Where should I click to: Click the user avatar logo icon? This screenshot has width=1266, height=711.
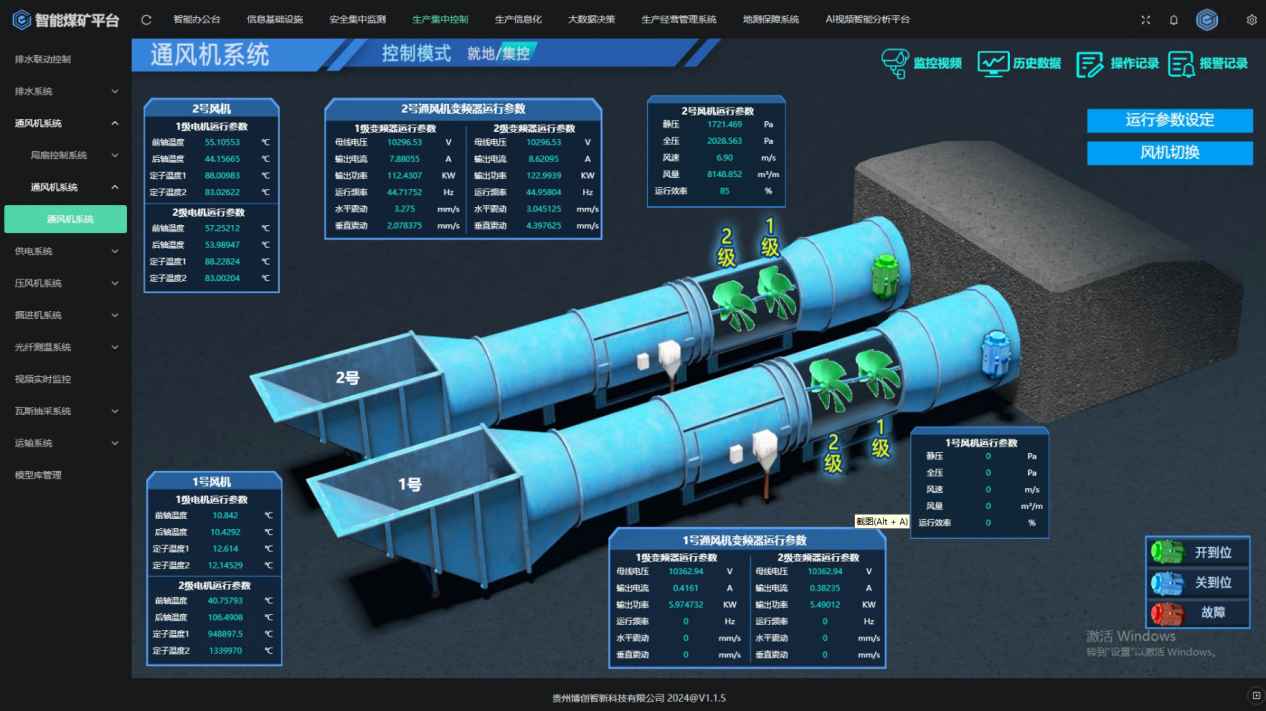coord(1207,20)
